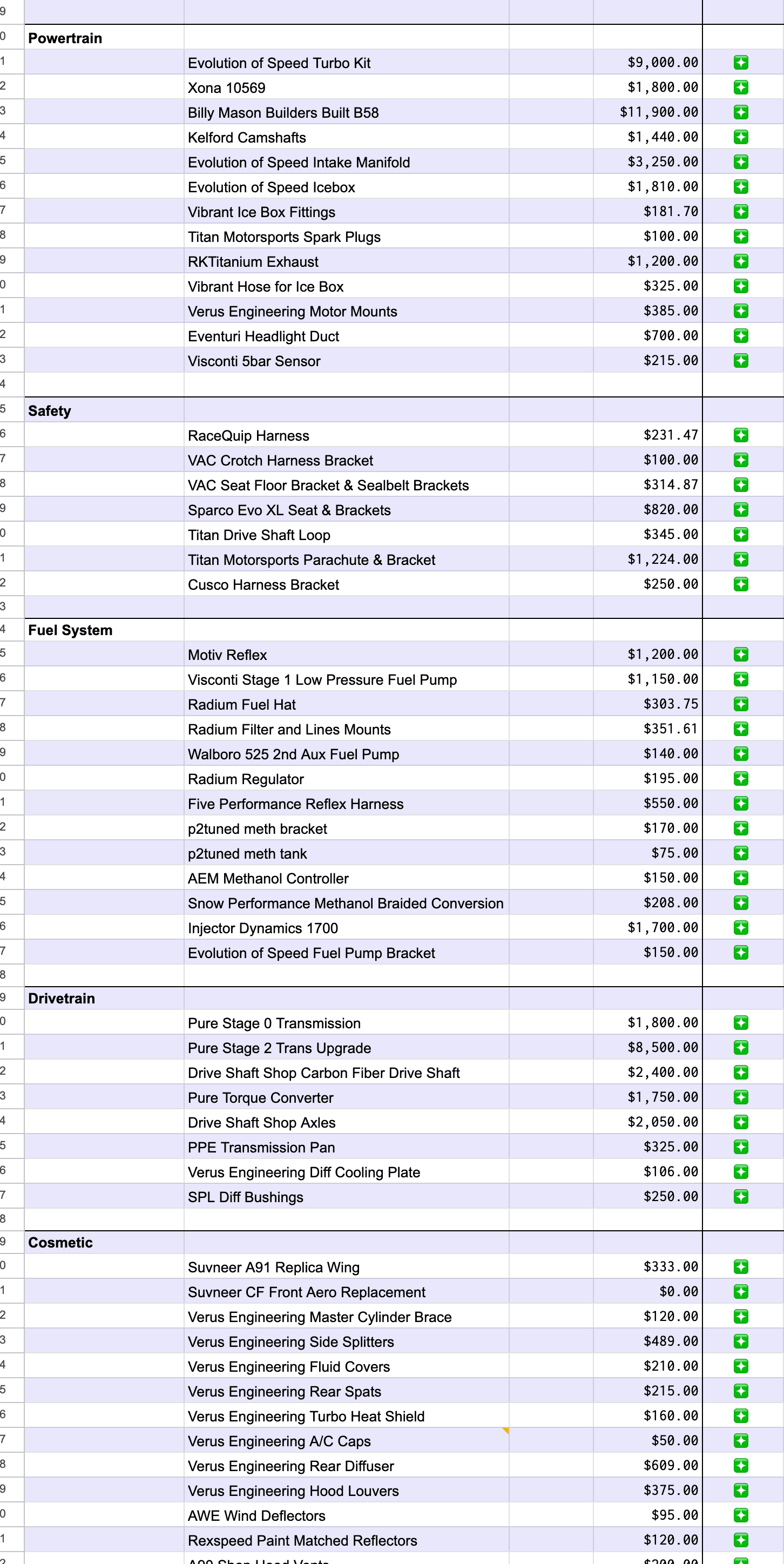Select the $8,500.00 price cell

[647, 1048]
